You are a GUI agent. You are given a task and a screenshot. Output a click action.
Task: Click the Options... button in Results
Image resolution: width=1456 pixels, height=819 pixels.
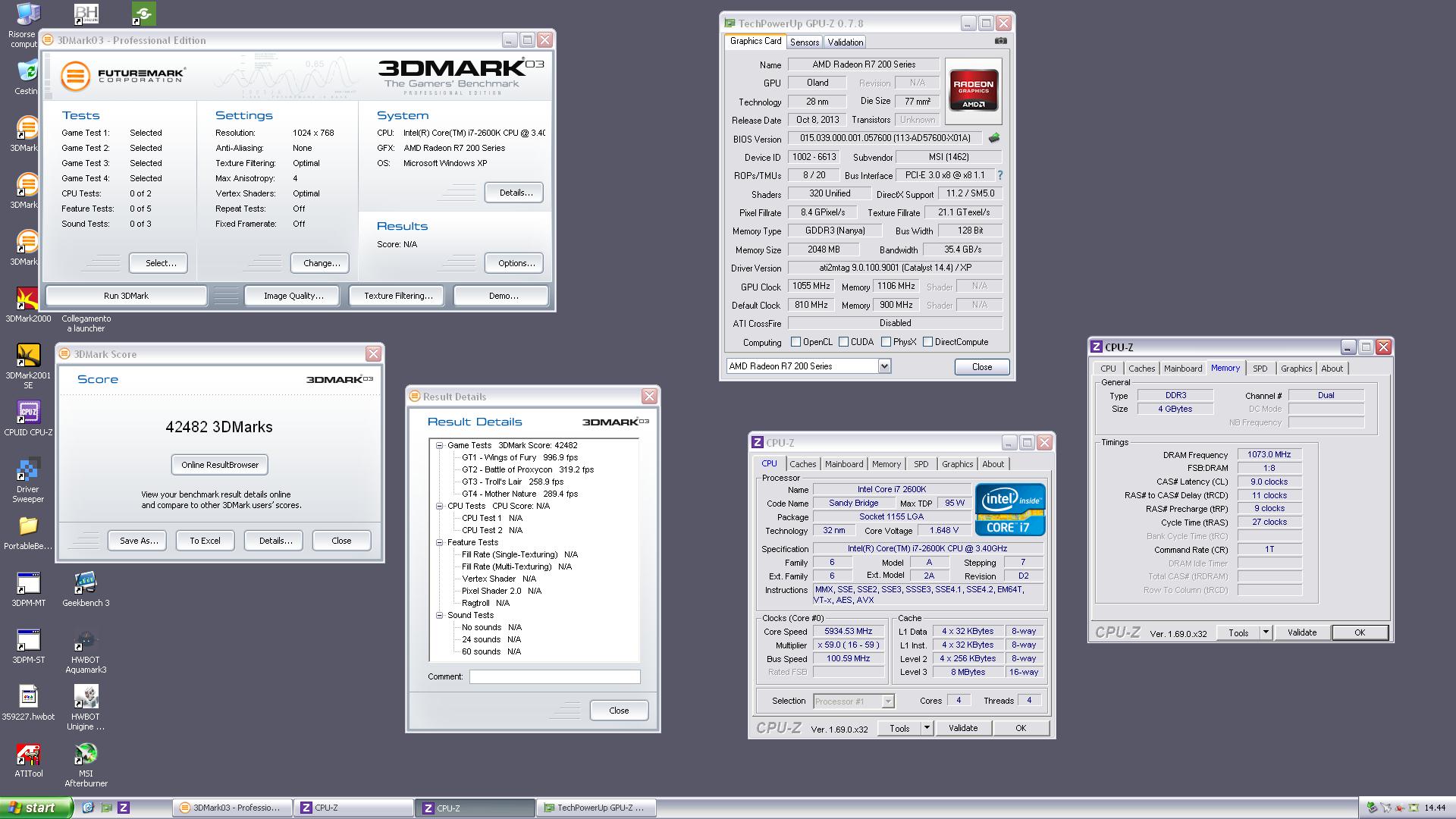pos(516,263)
